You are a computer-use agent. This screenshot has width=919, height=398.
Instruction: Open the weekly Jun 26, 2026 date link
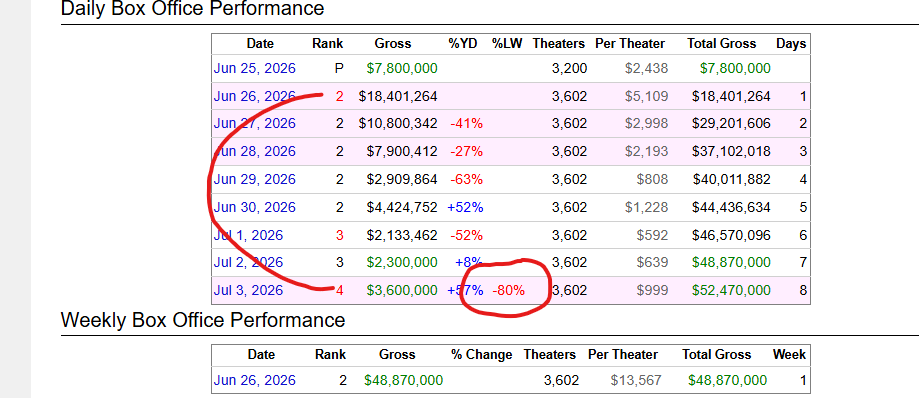pyautogui.click(x=254, y=380)
